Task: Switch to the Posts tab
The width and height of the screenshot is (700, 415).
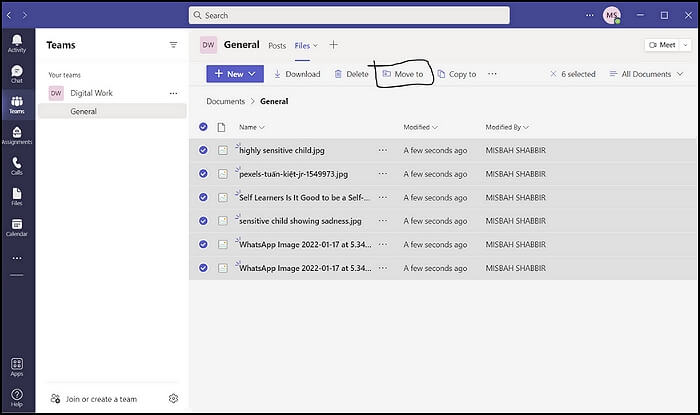Action: [277, 45]
